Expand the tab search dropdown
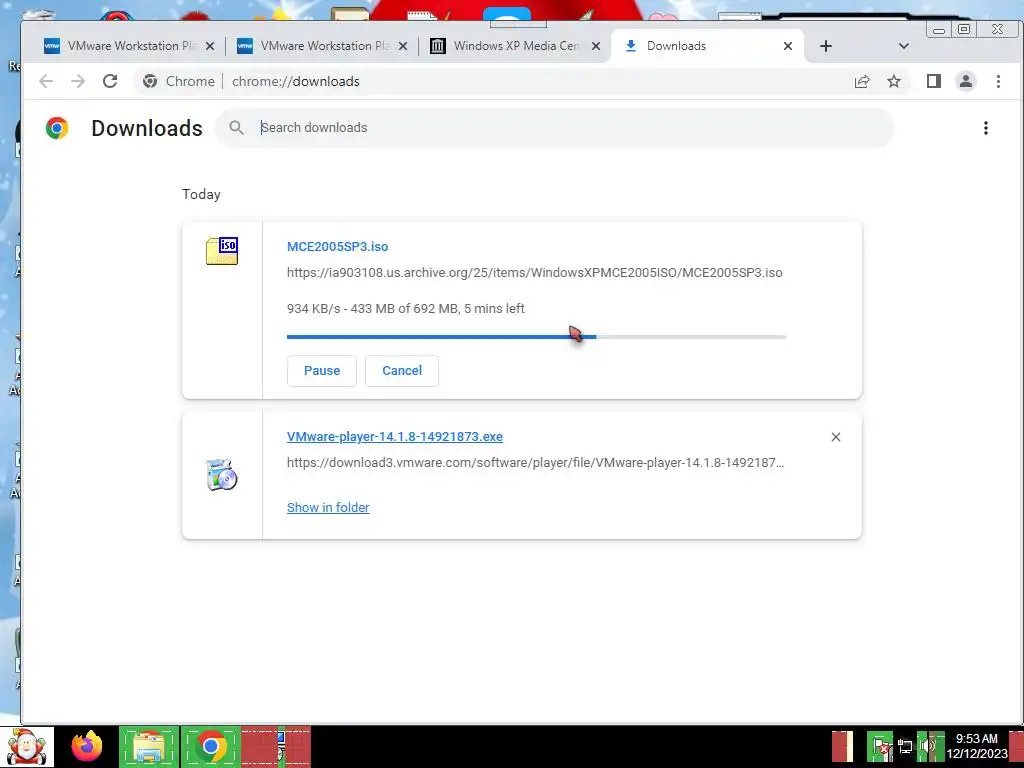Screen dimensions: 1024x768 click(904, 46)
